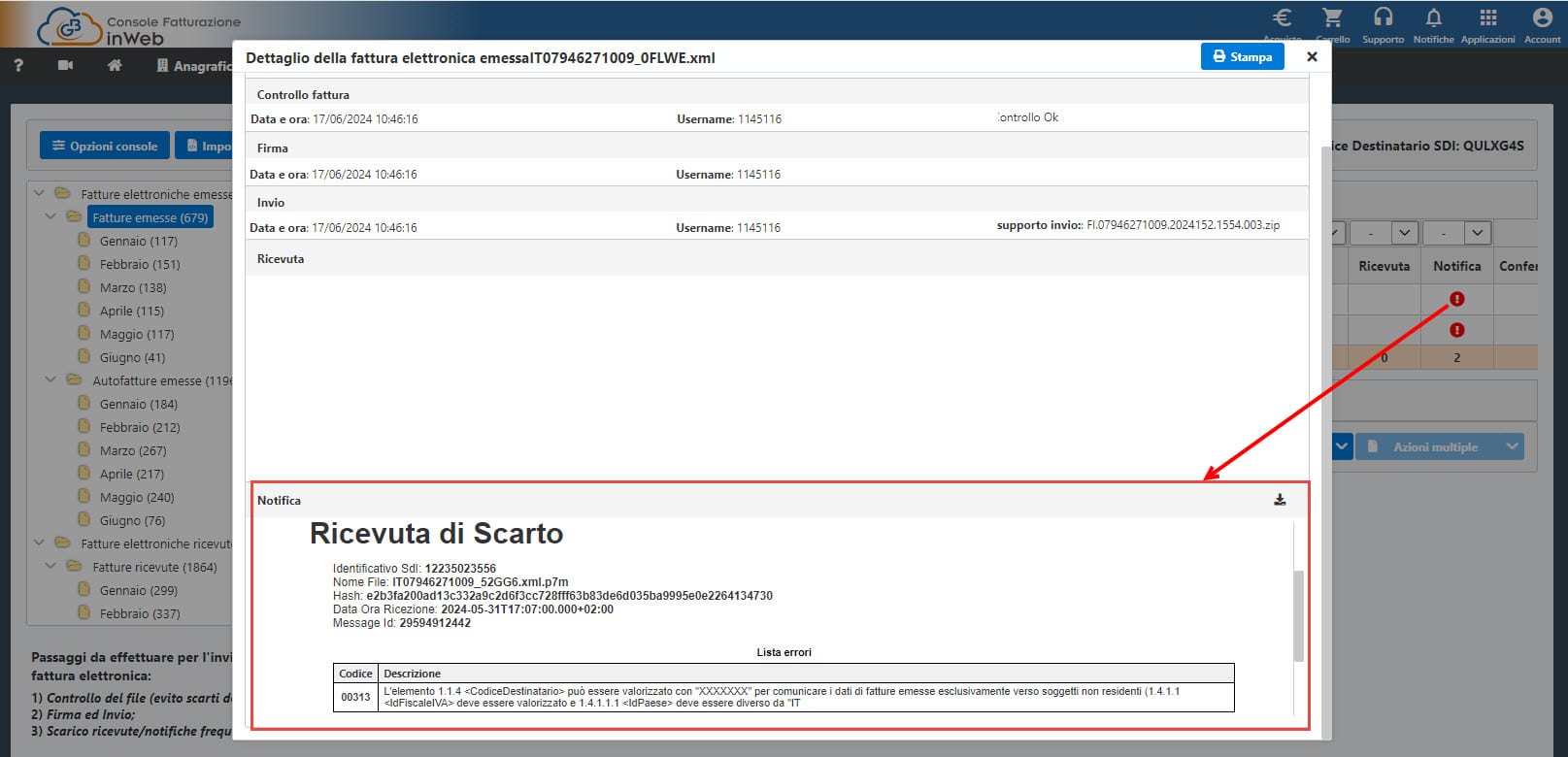This screenshot has height=757, width=1568.
Task: Click the first red notification error icon
Action: click(1456, 299)
